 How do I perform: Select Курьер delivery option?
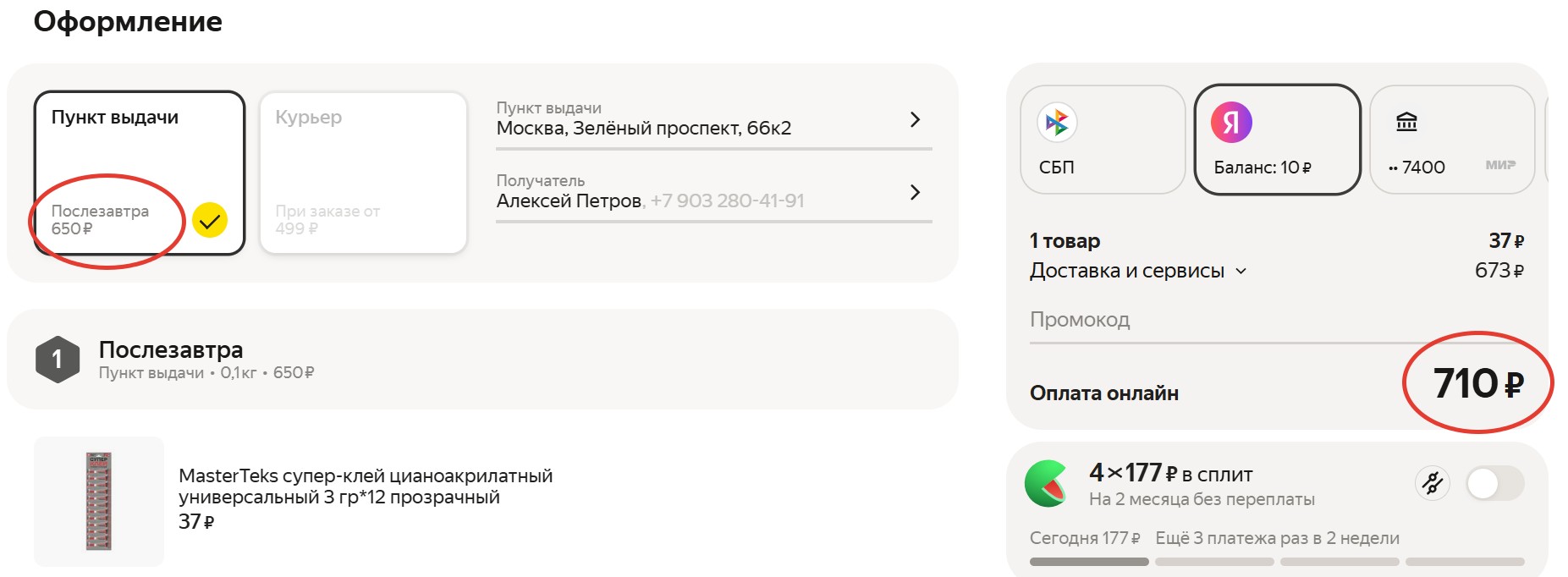point(363,173)
